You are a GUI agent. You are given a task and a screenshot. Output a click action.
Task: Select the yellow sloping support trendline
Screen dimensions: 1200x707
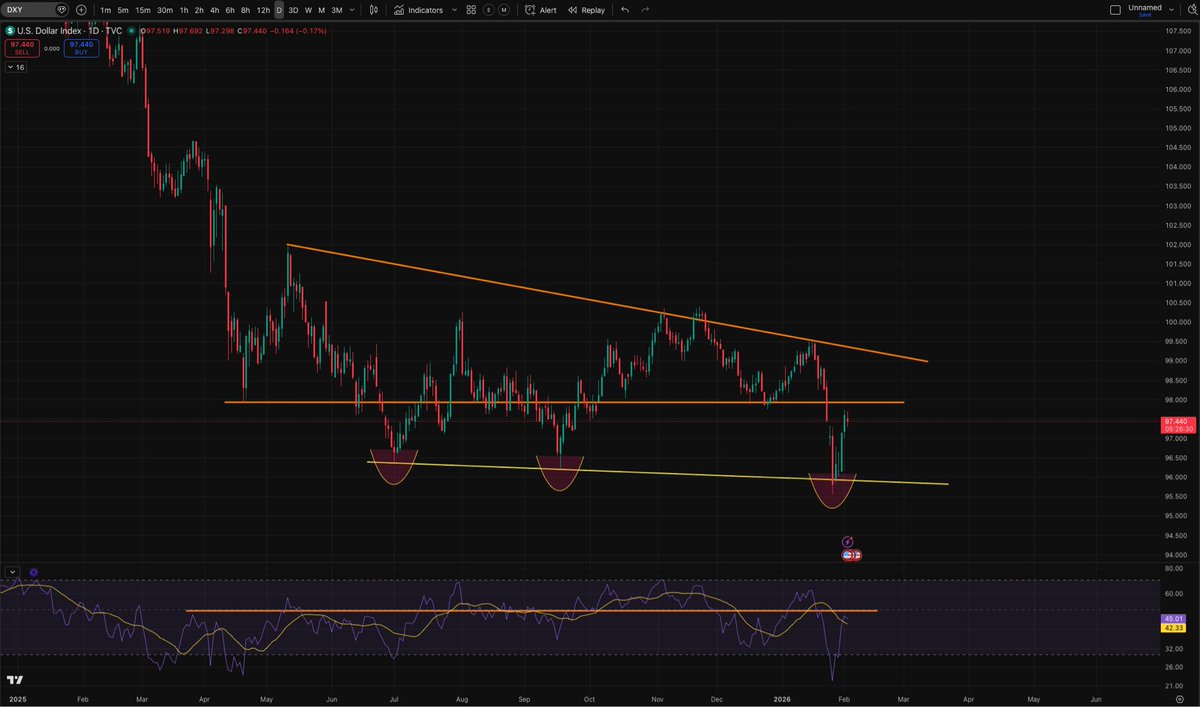[657, 472]
